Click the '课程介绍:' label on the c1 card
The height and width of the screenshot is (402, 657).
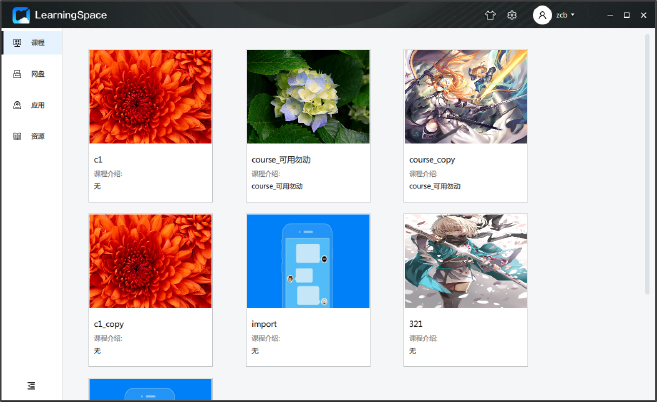click(108, 174)
